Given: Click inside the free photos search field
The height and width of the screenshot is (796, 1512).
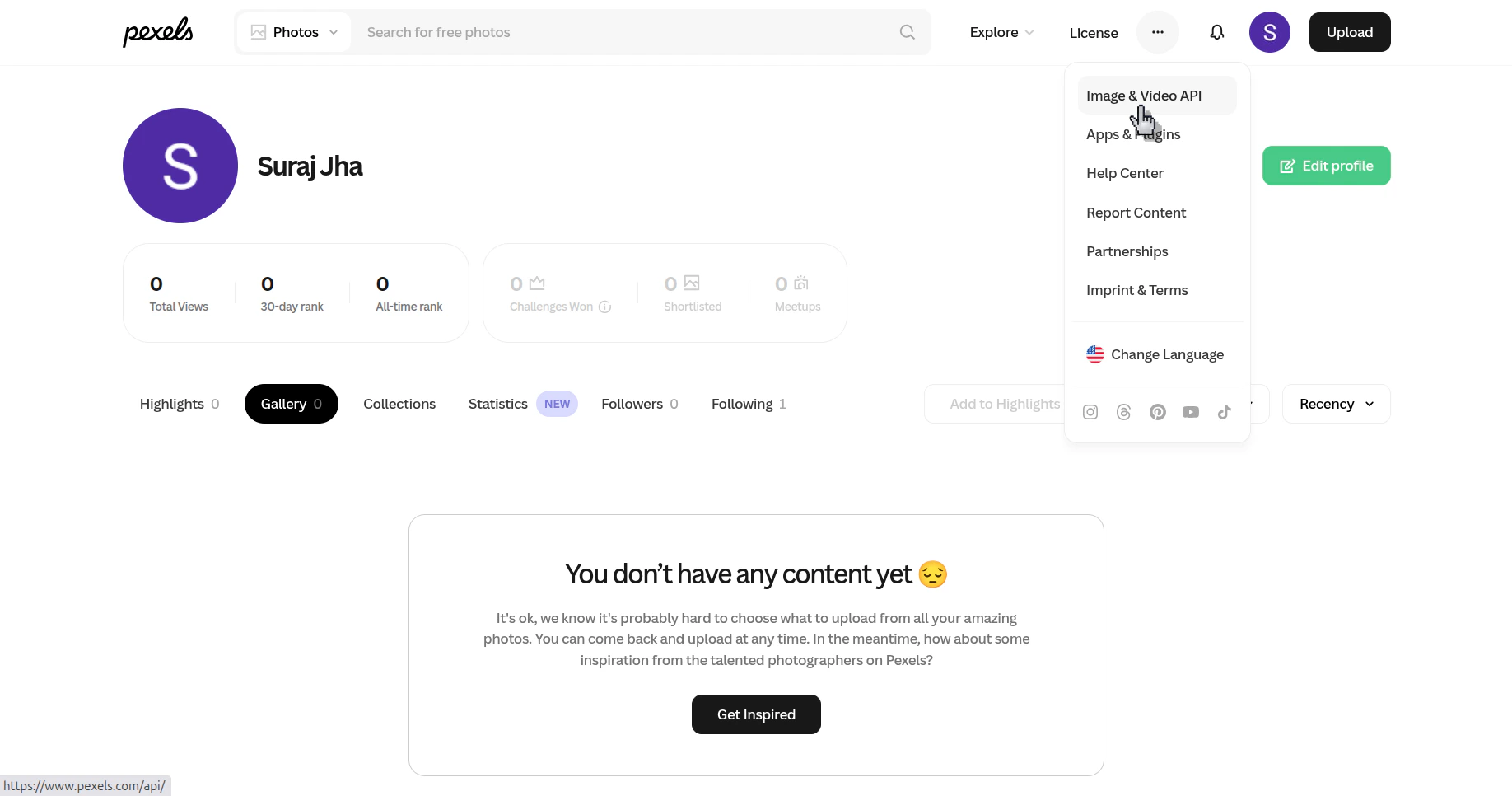Looking at the screenshot, I should 576,32.
